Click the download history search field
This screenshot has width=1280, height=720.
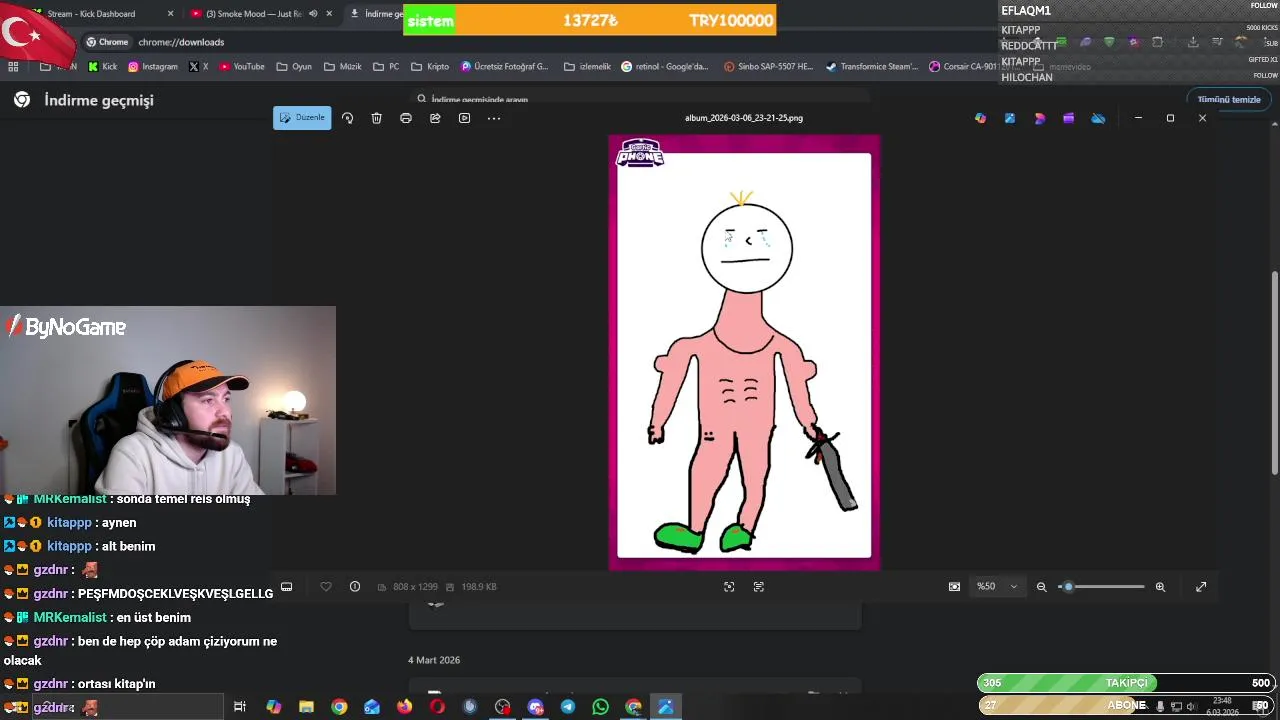click(x=640, y=99)
